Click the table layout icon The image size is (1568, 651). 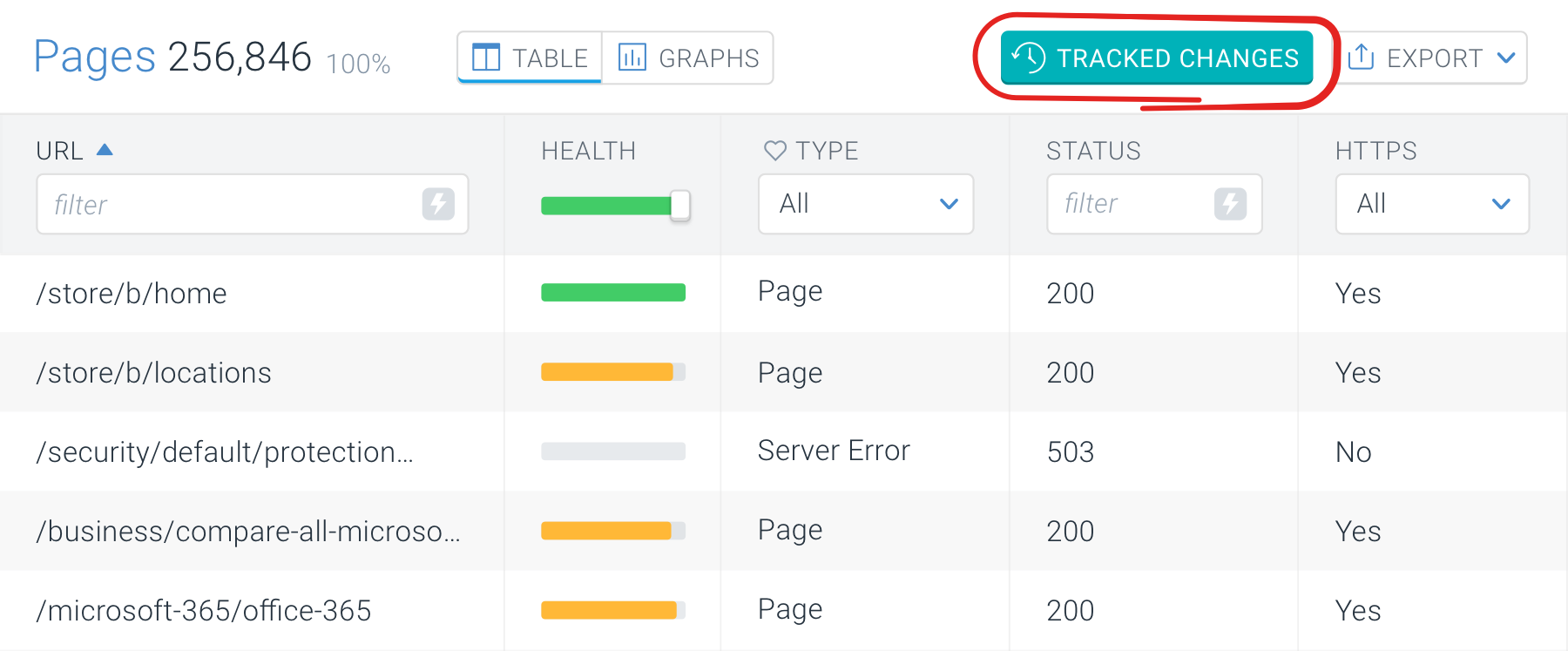(x=486, y=58)
